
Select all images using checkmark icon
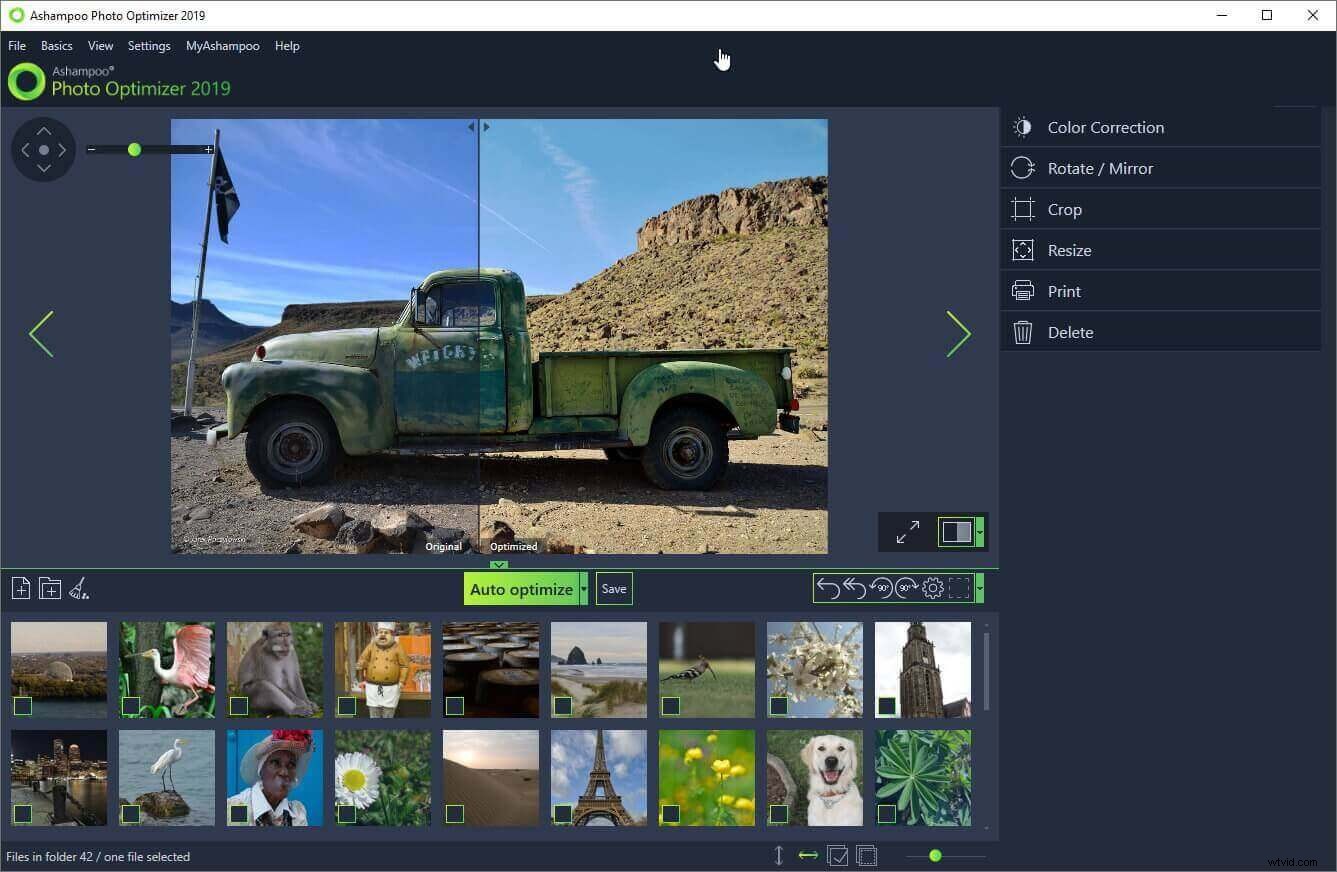(x=838, y=856)
